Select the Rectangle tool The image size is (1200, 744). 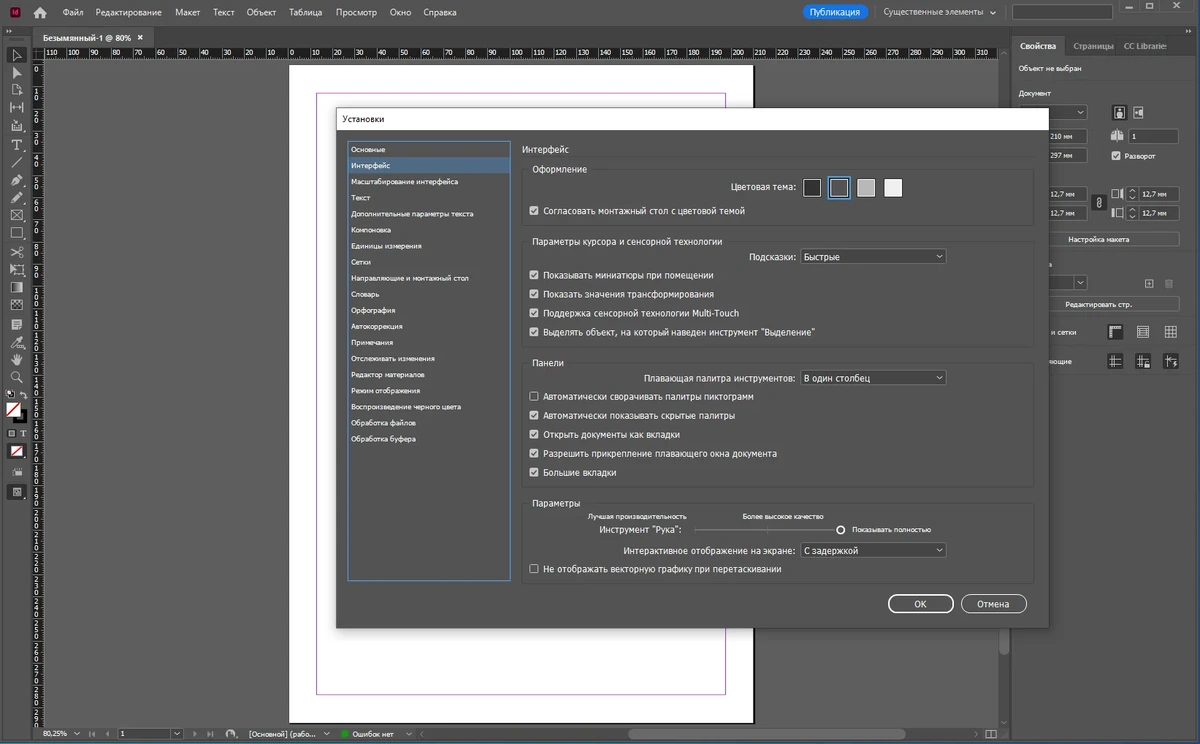[17, 233]
